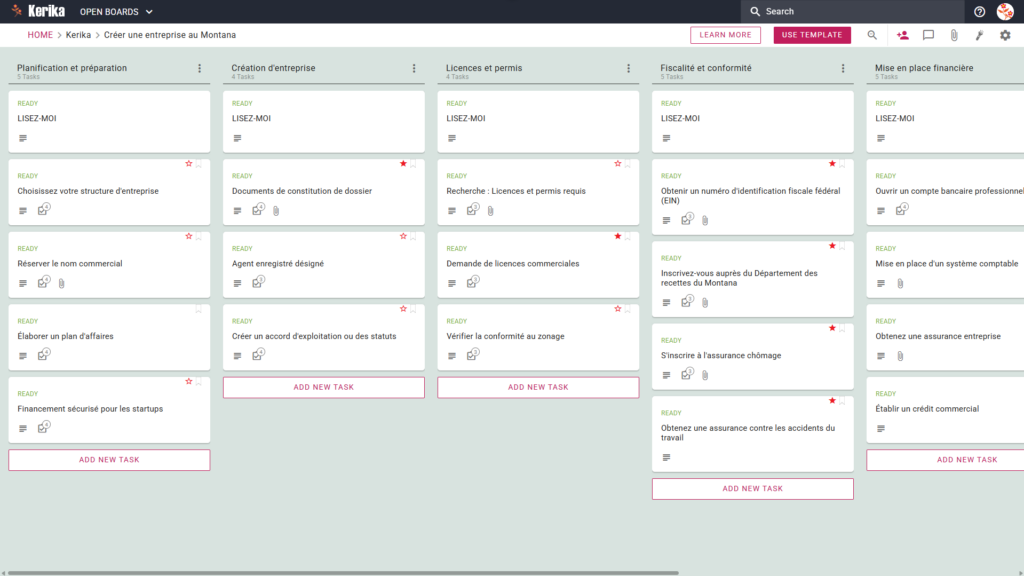Click the top Search field

[852, 12]
